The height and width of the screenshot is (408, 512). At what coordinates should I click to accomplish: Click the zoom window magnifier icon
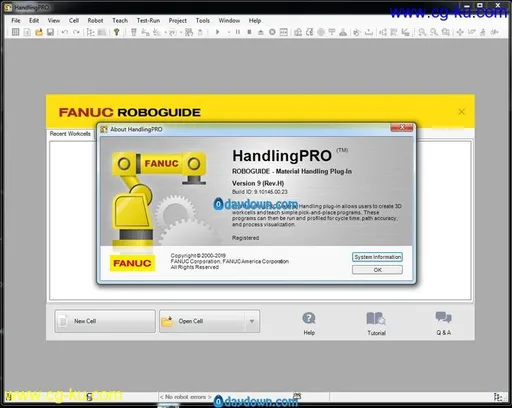[445, 32]
